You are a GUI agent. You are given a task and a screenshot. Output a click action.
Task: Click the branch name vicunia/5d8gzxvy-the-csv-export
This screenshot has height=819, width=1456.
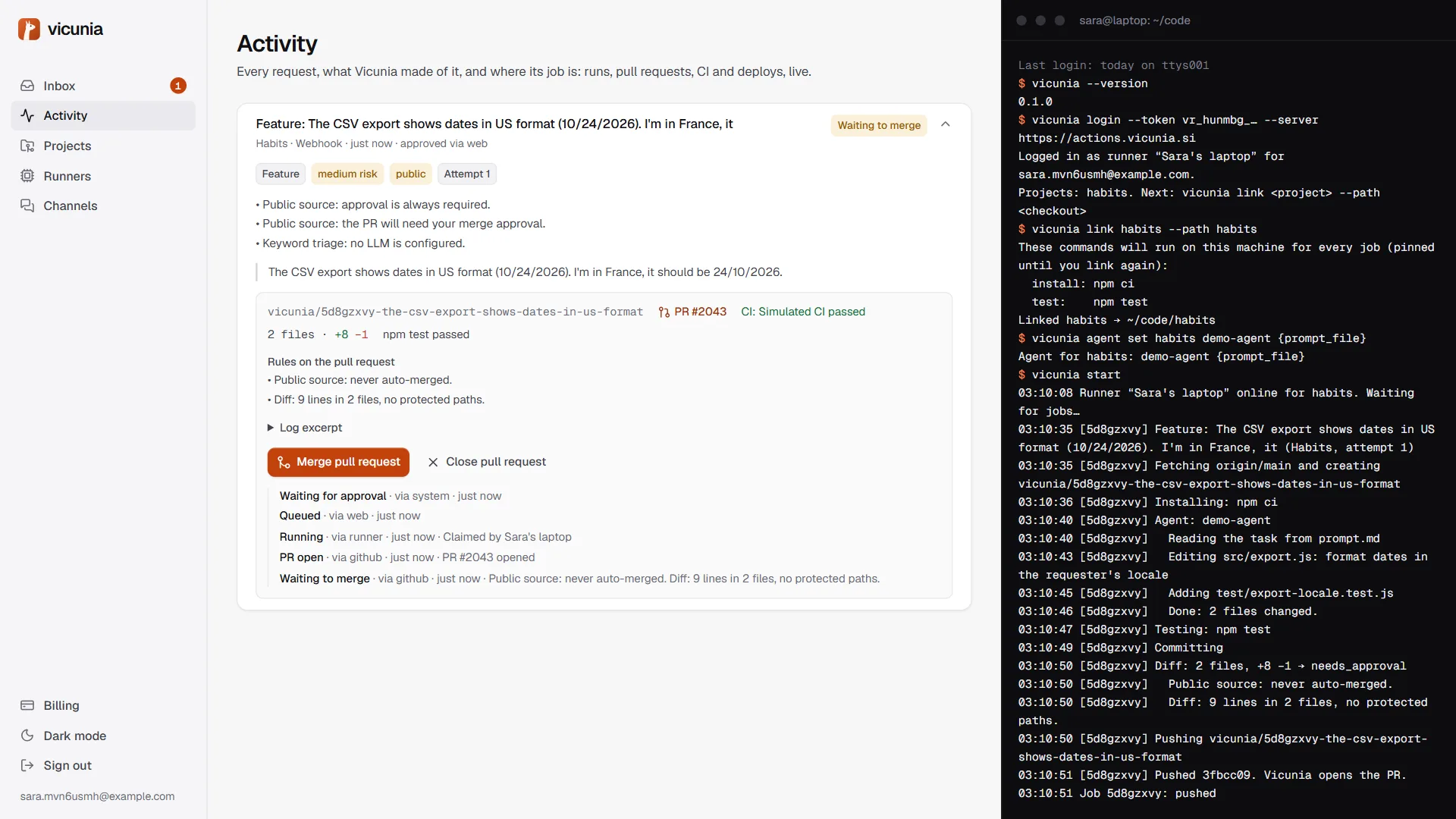tap(455, 312)
